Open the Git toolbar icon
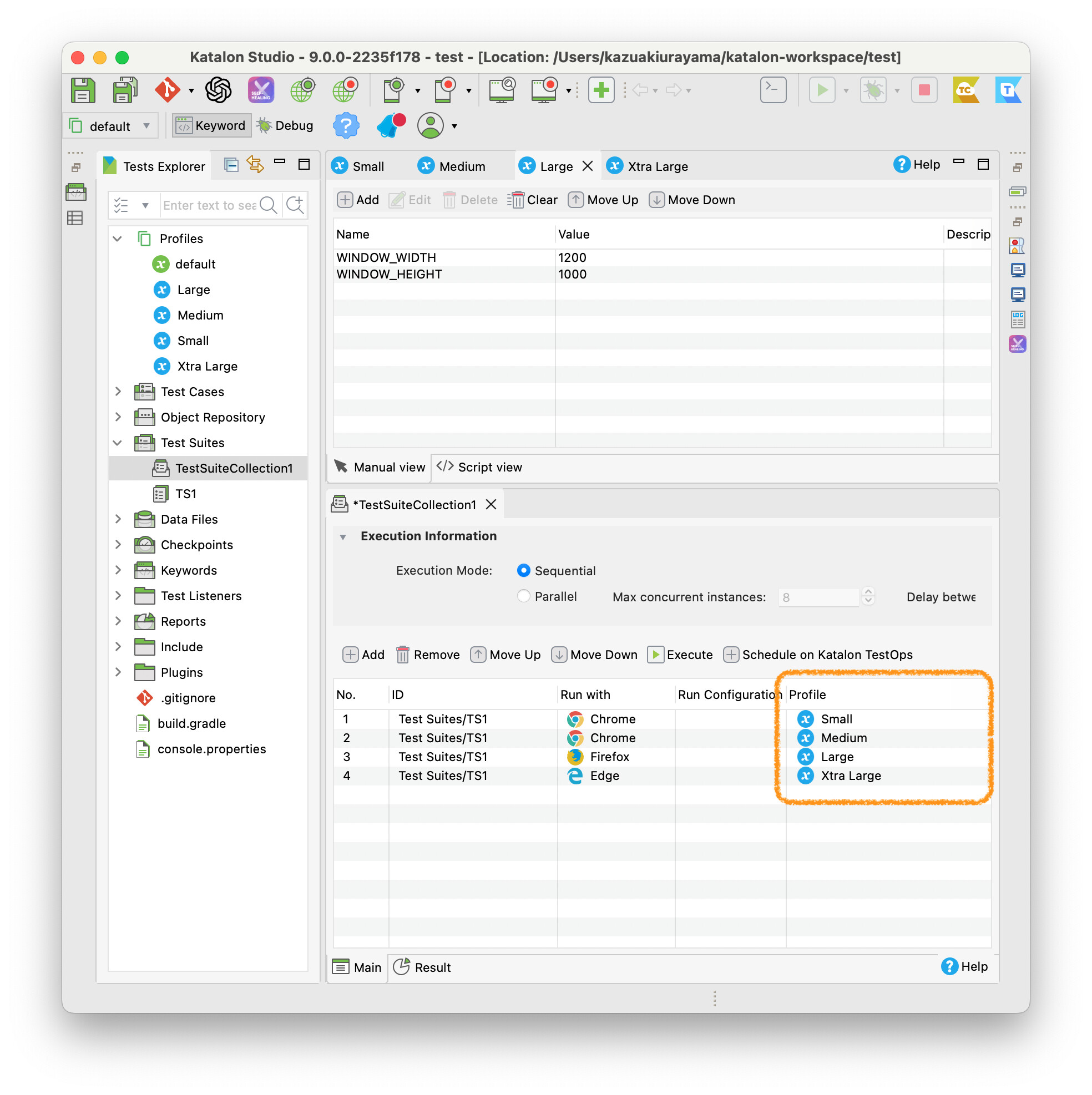 (x=167, y=90)
